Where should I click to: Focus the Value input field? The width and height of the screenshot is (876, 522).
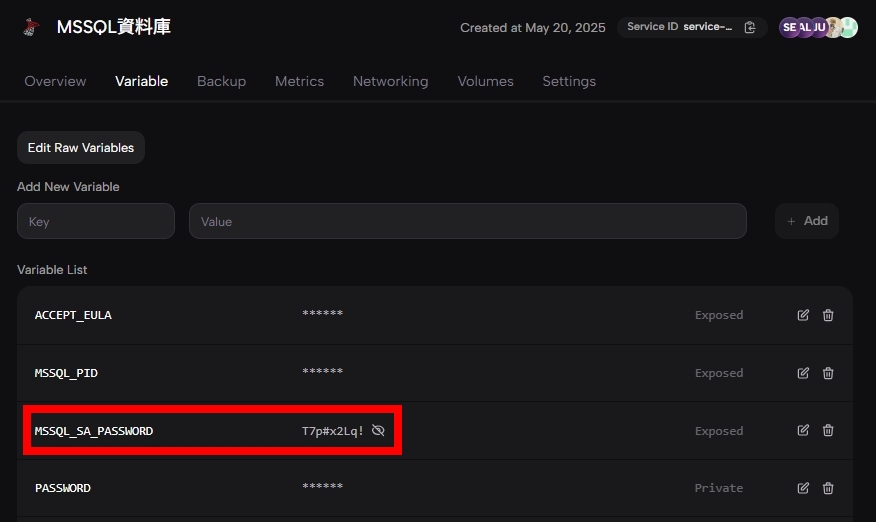tap(468, 221)
